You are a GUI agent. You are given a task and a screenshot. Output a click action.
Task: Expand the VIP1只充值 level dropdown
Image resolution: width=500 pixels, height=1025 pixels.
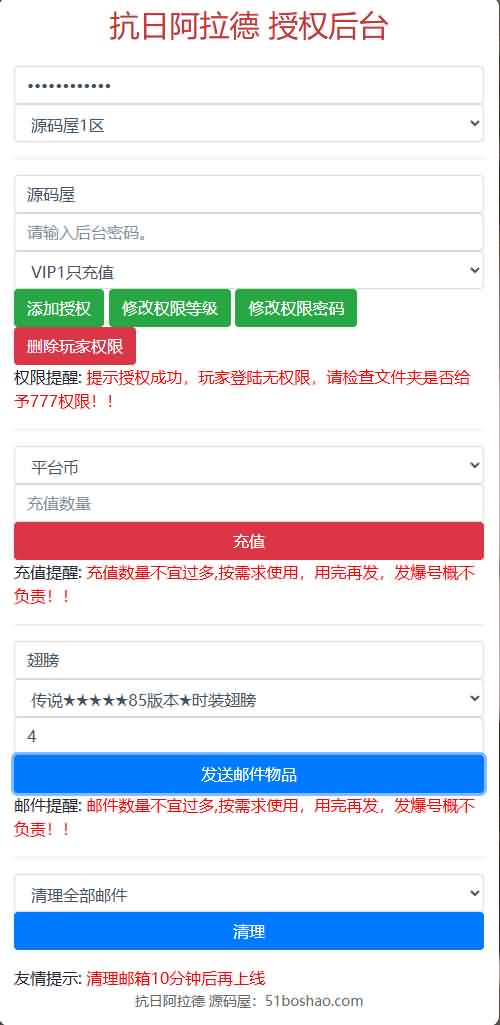248,270
